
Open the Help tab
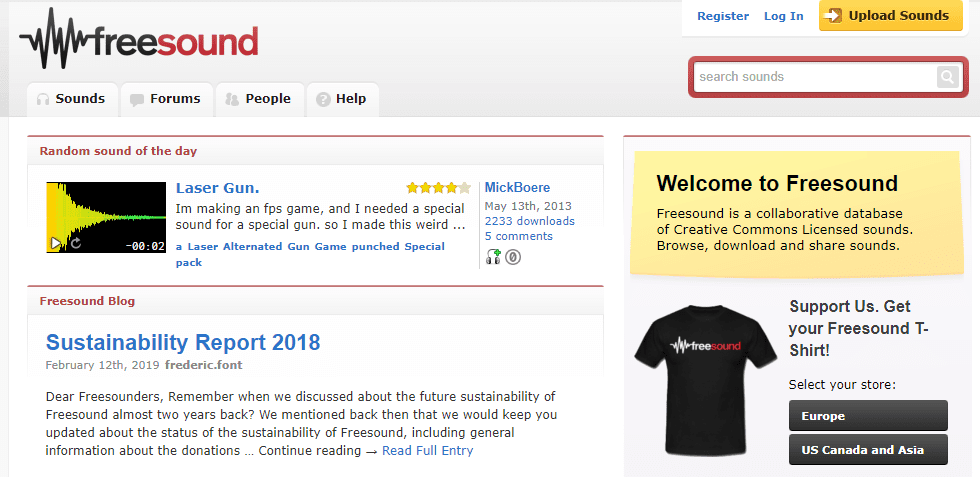(x=342, y=99)
